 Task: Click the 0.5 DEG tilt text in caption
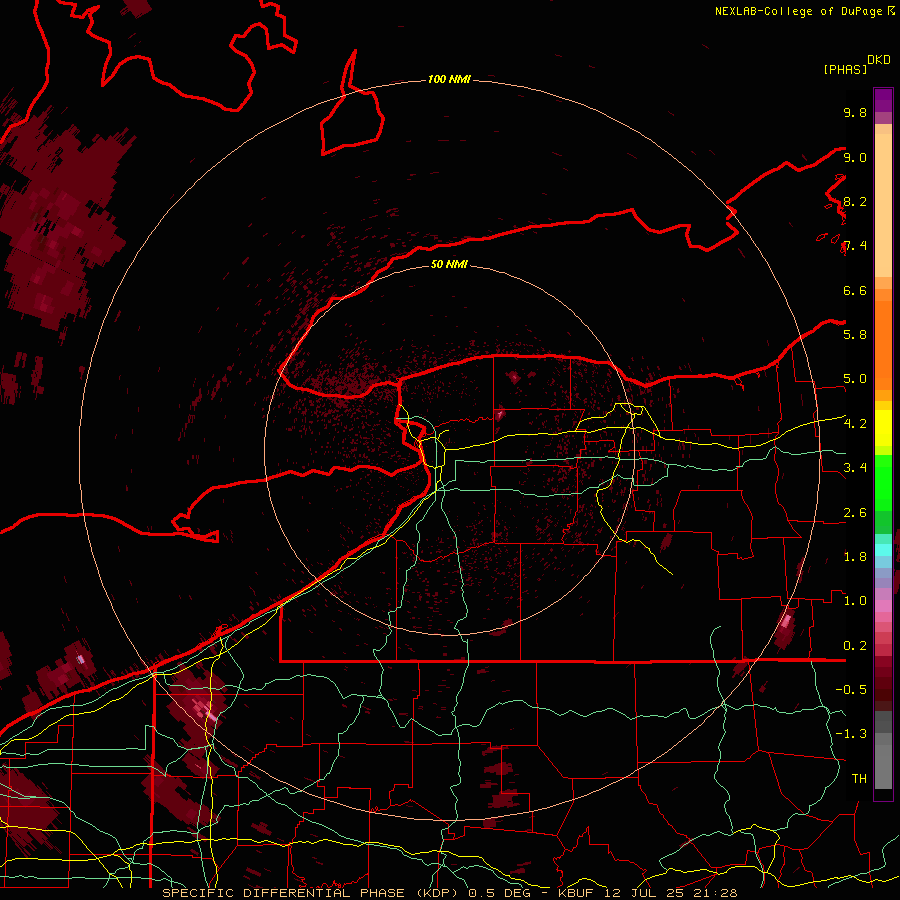[x=499, y=893]
